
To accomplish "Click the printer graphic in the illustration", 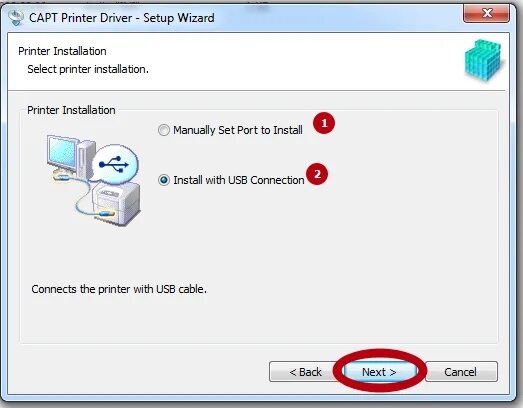I will pyautogui.click(x=116, y=203).
